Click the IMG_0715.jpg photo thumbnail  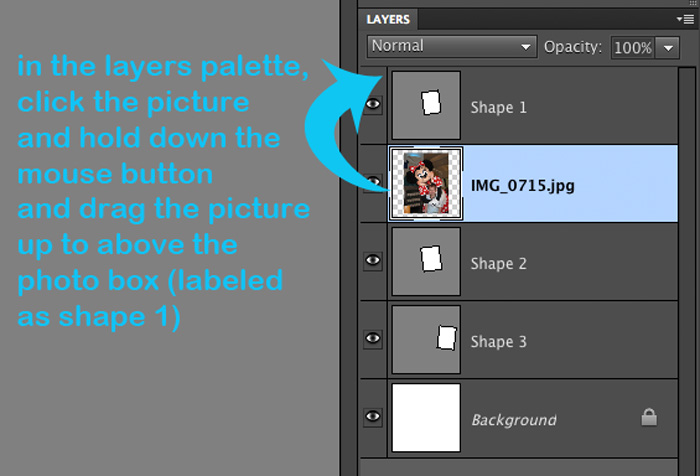click(x=426, y=184)
